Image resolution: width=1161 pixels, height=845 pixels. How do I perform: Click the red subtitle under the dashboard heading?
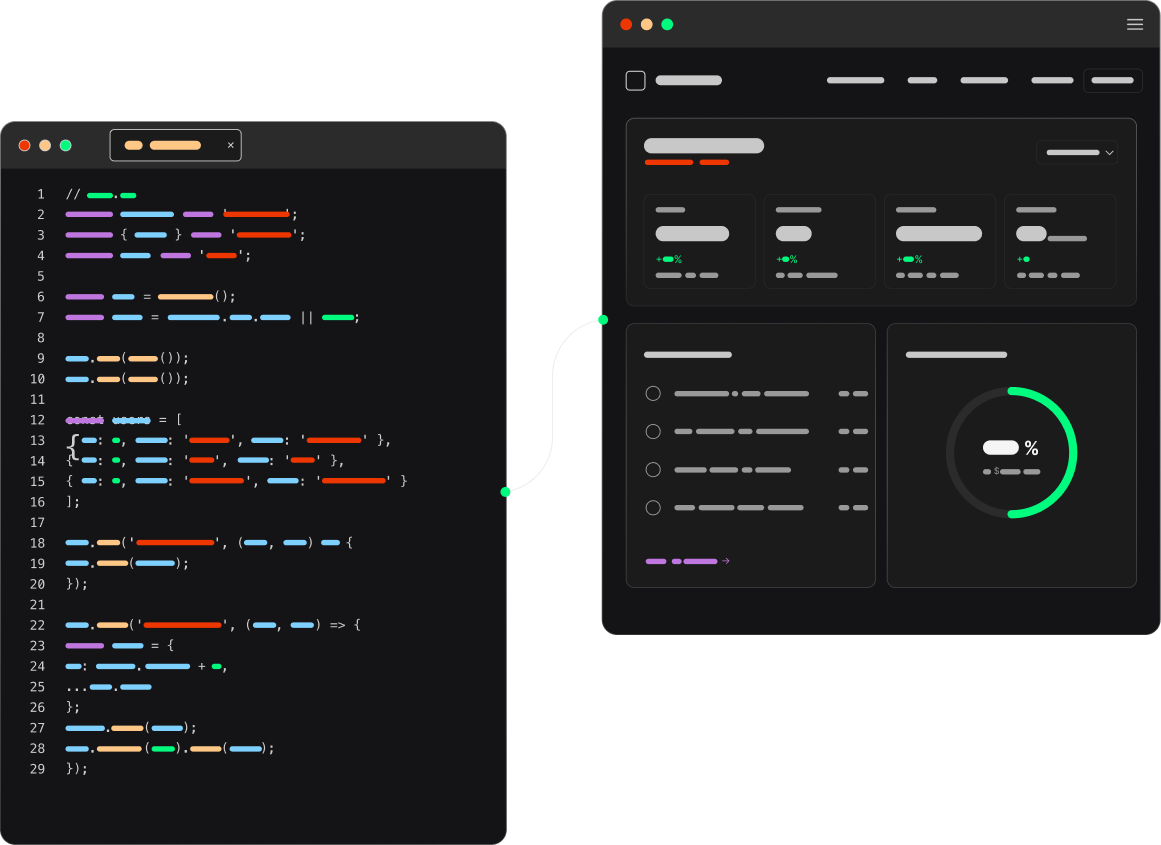pyautogui.click(x=686, y=162)
